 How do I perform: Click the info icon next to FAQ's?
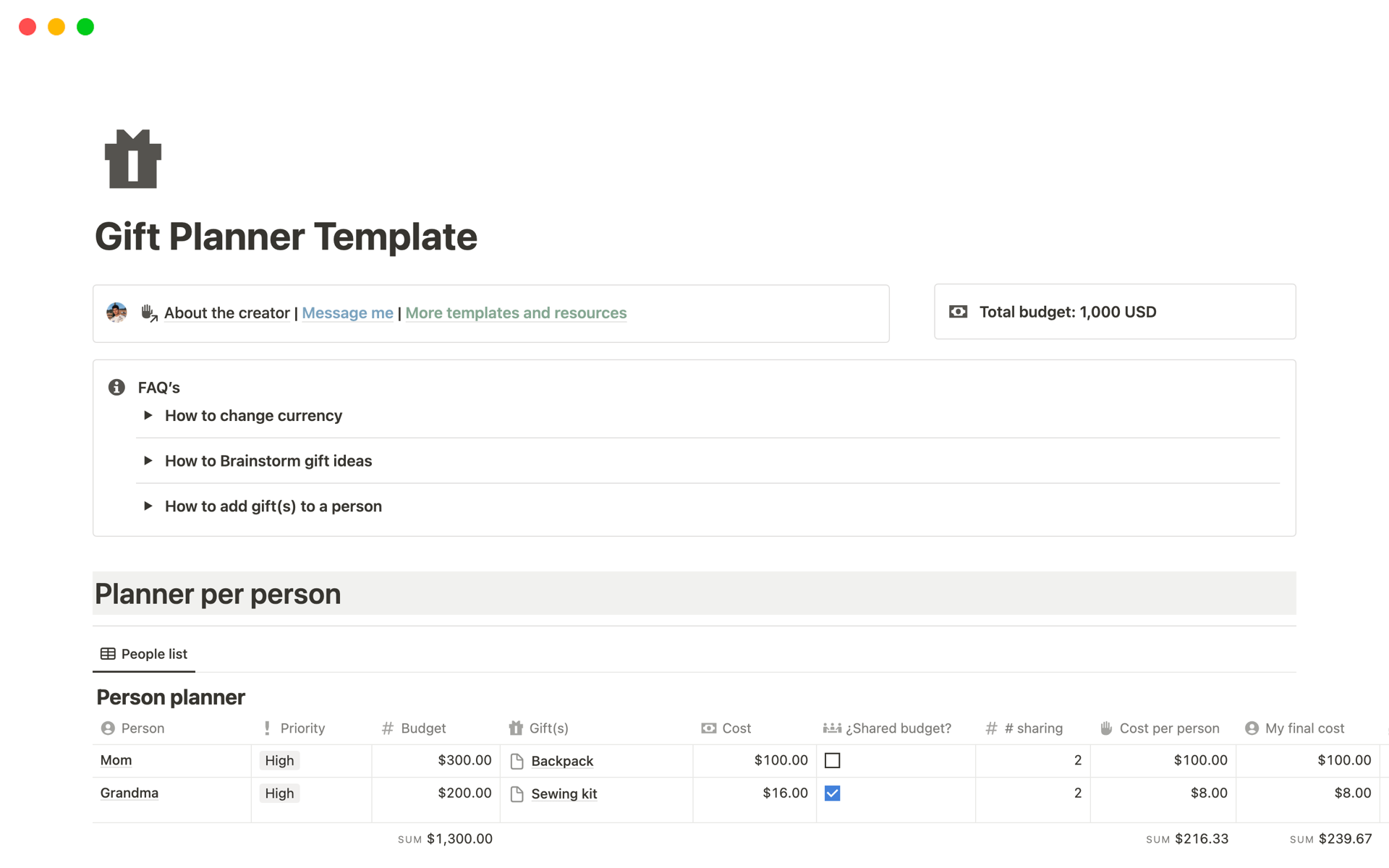pyautogui.click(x=116, y=387)
